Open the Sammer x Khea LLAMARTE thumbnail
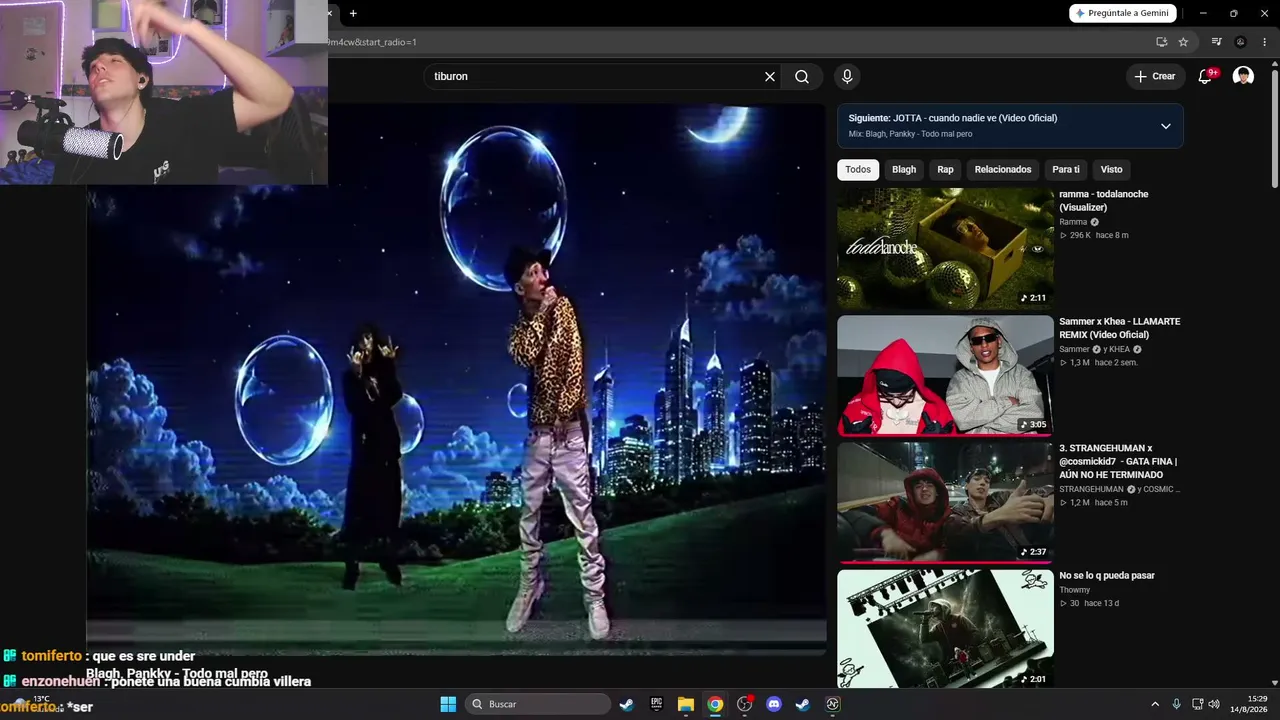 [945, 376]
